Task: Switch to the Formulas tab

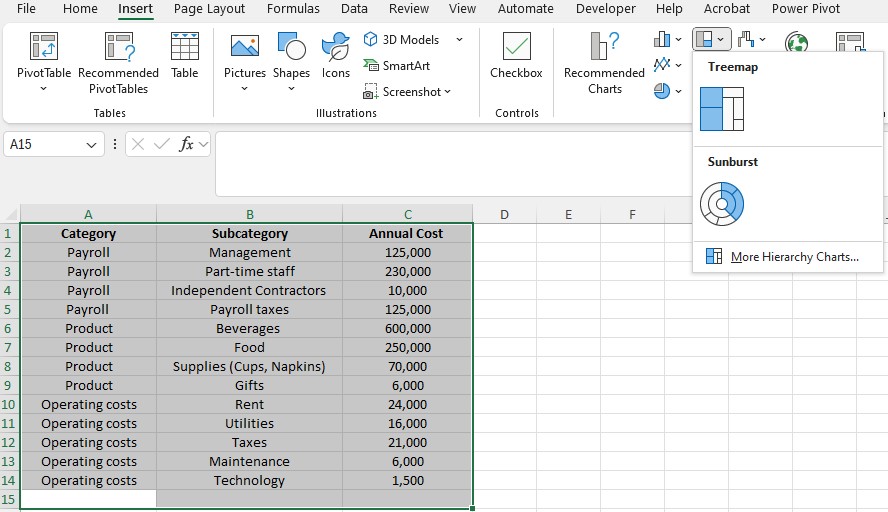Action: (x=293, y=9)
